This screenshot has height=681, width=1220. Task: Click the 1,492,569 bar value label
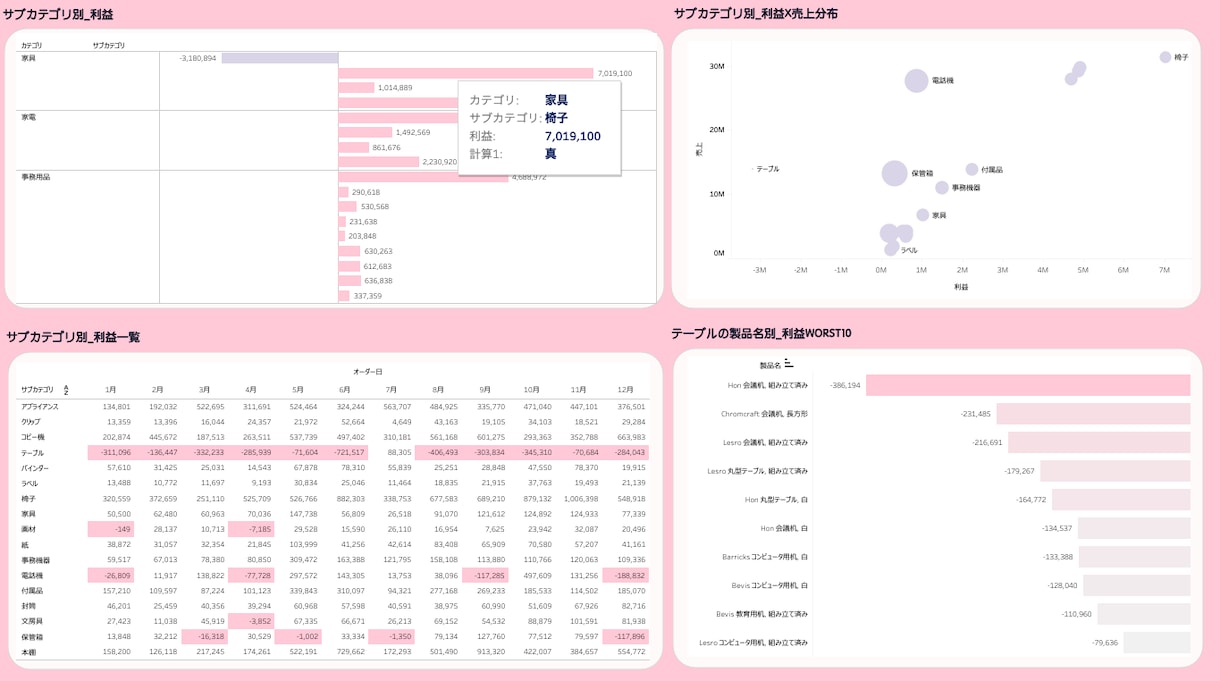click(x=413, y=132)
